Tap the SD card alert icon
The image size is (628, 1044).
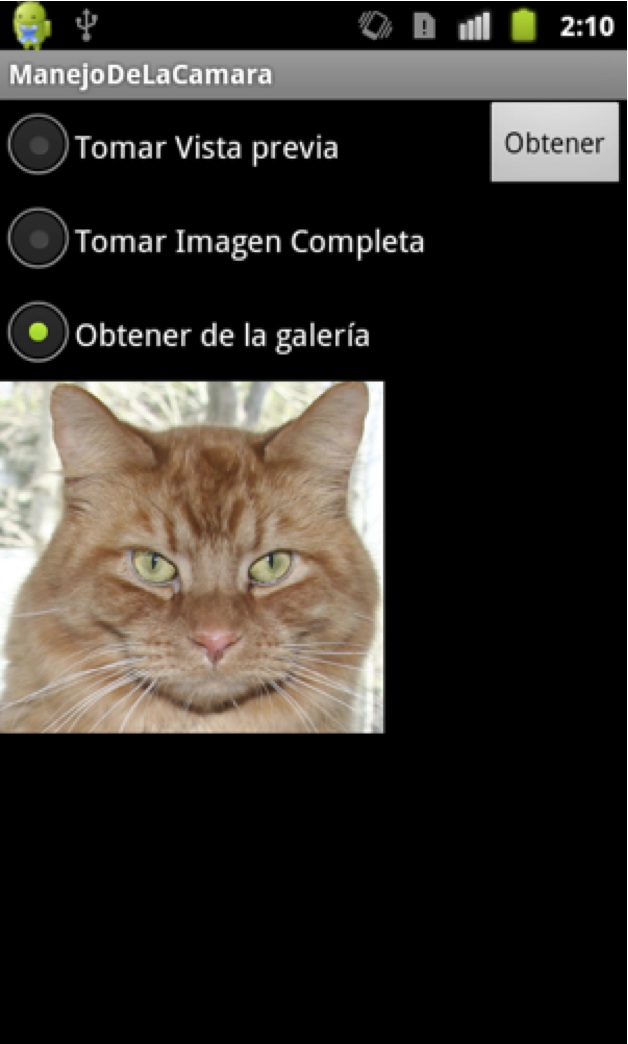click(424, 27)
